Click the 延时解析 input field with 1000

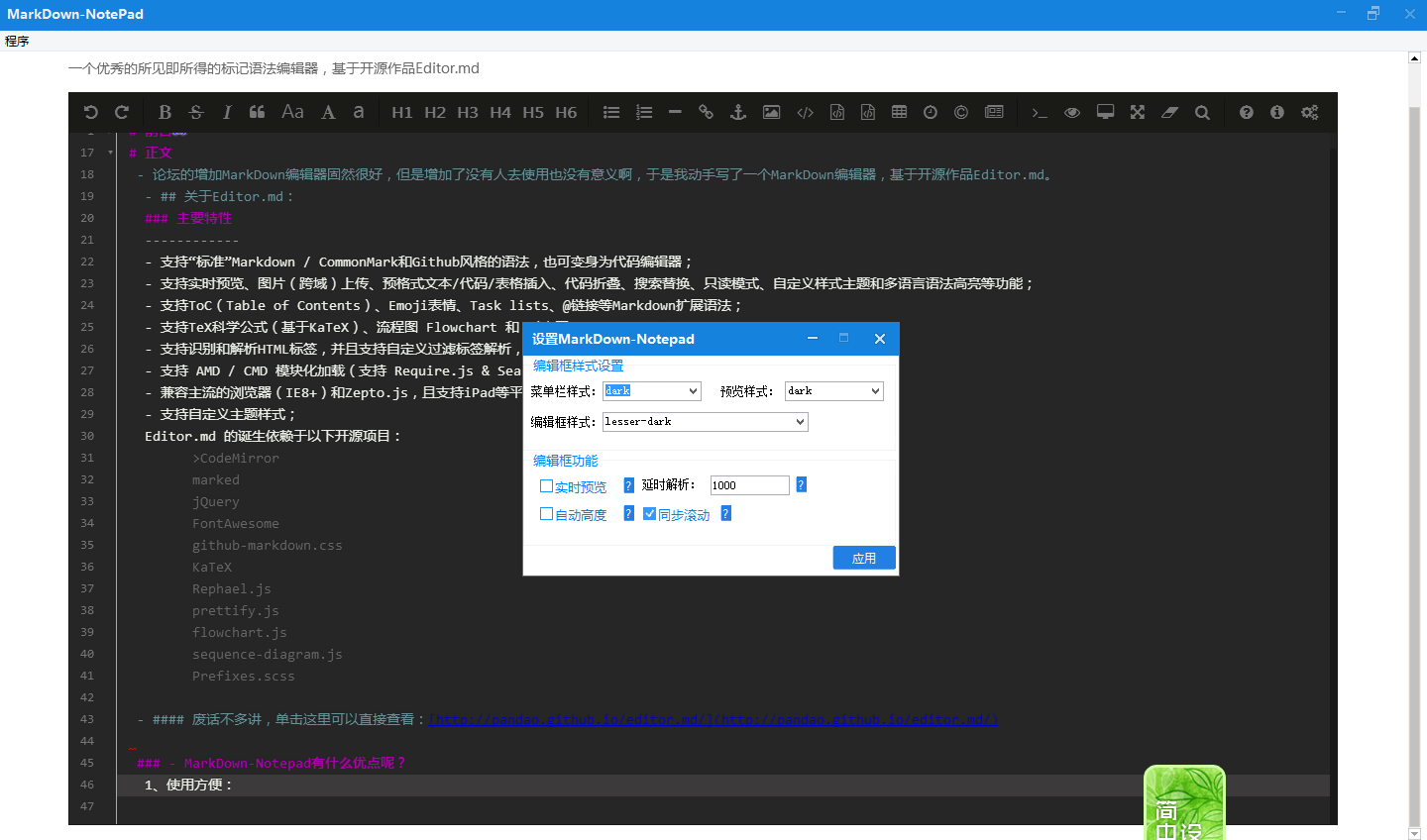[x=749, y=485]
